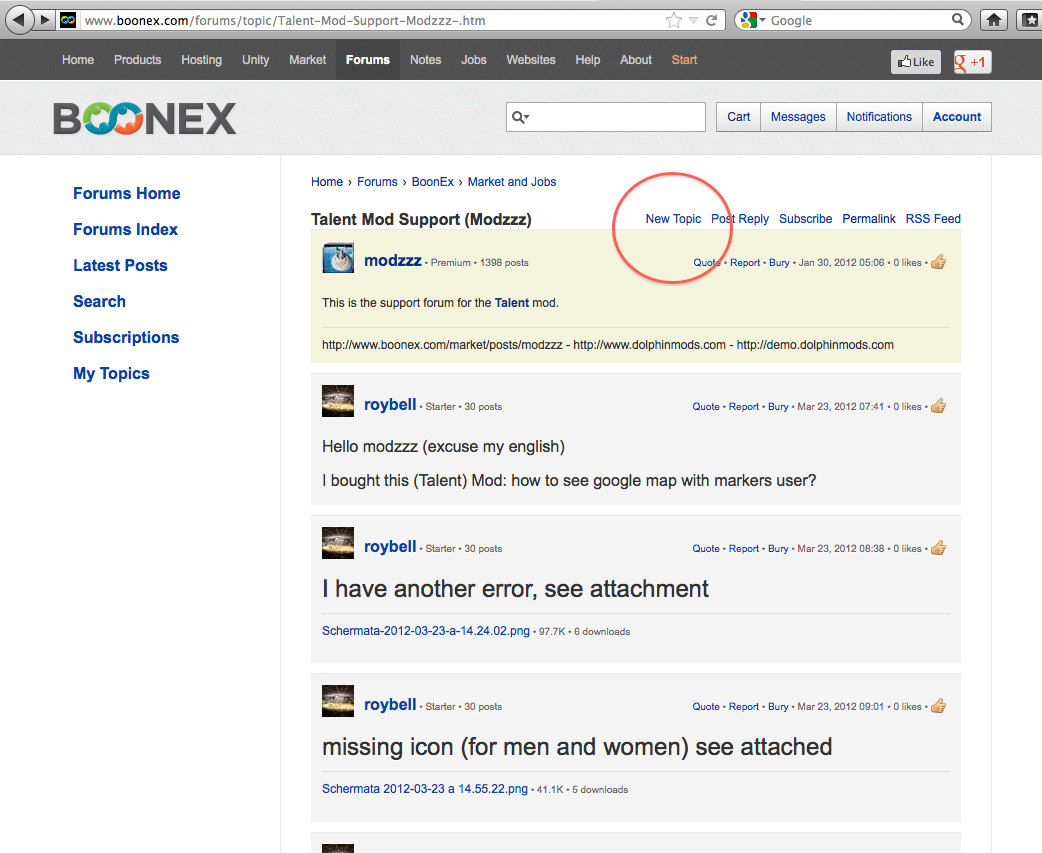Open modzzz's avatar thumbnail

coord(338,258)
